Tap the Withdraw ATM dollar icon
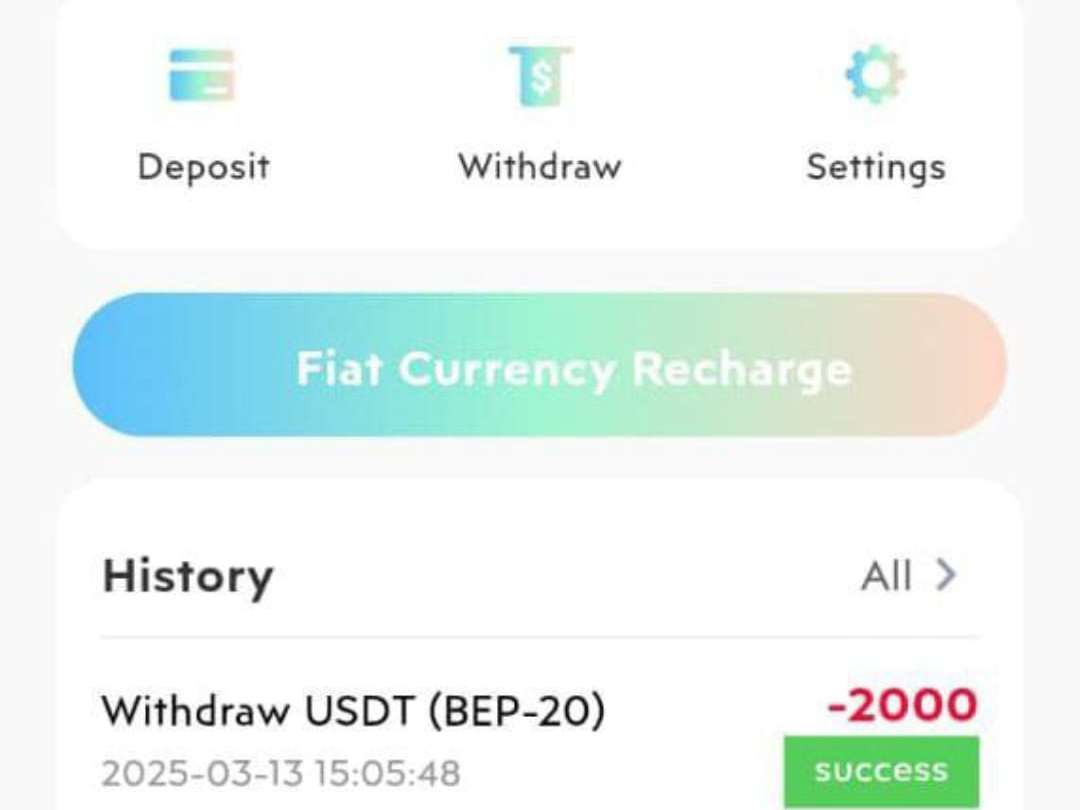The width and height of the screenshot is (1080, 810). point(541,76)
